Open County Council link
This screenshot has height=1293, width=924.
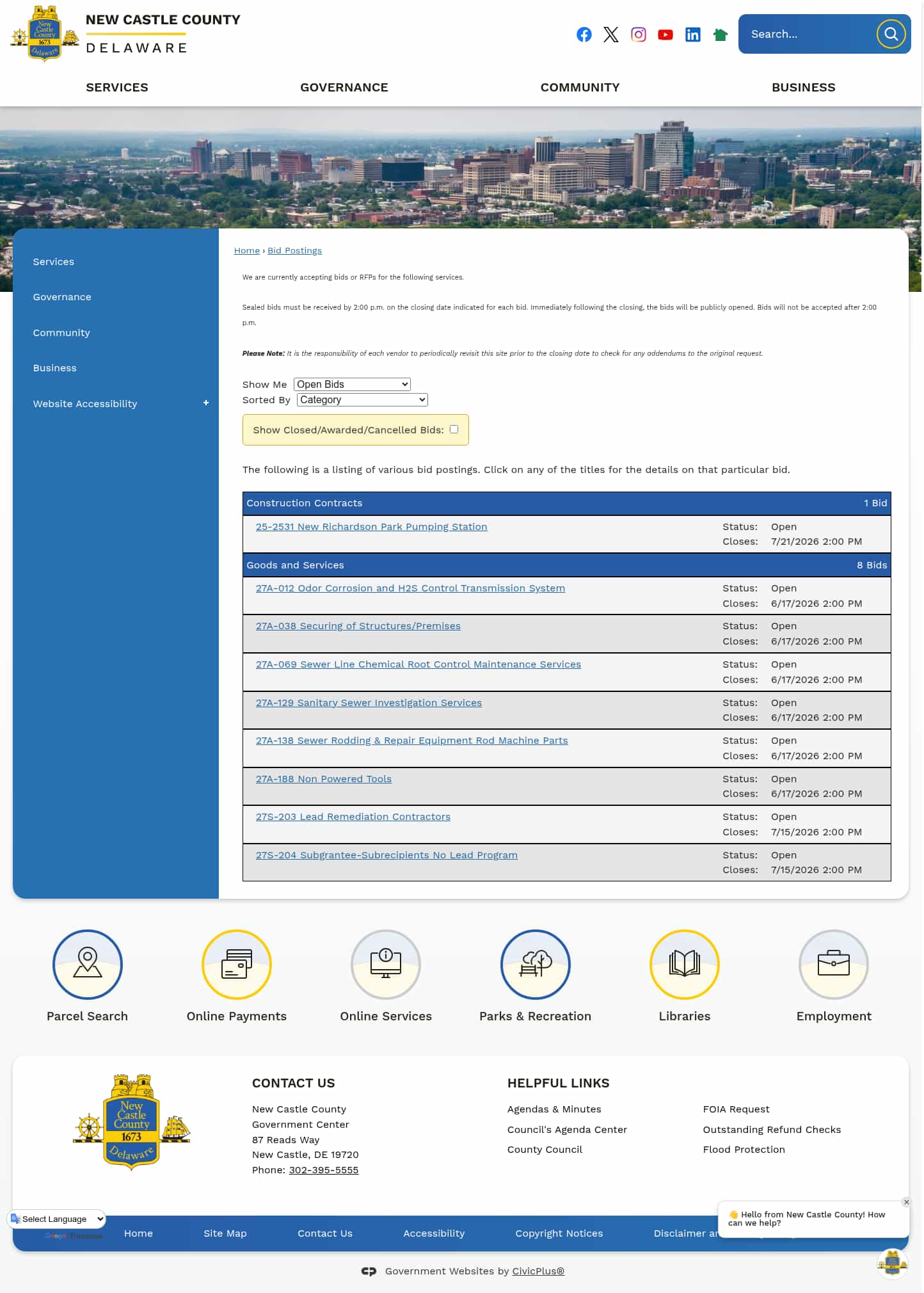click(545, 1150)
